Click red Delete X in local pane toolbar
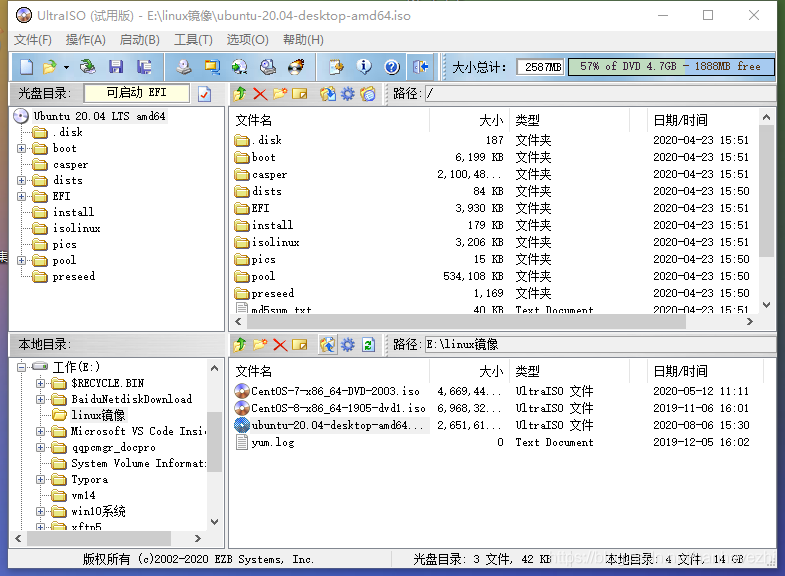785x576 pixels. point(280,345)
